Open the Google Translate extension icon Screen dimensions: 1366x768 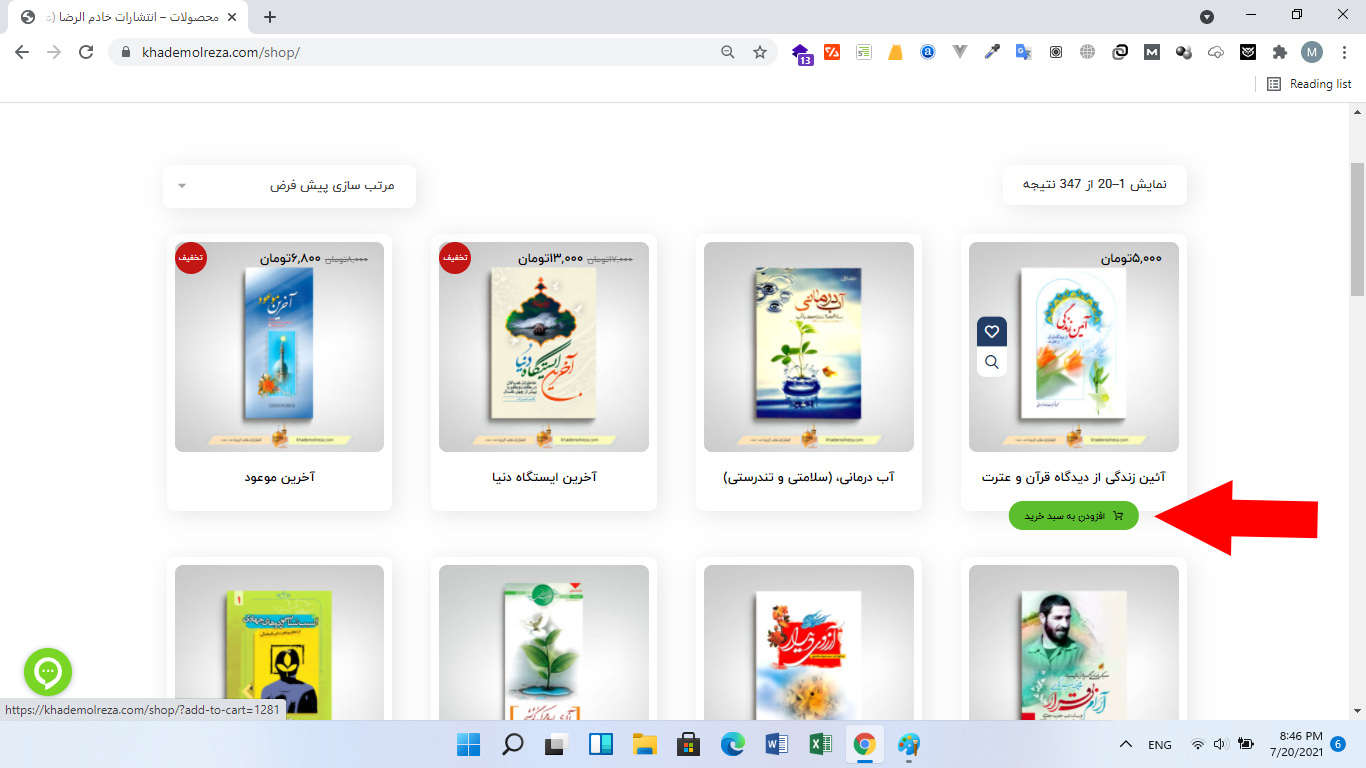[1023, 51]
